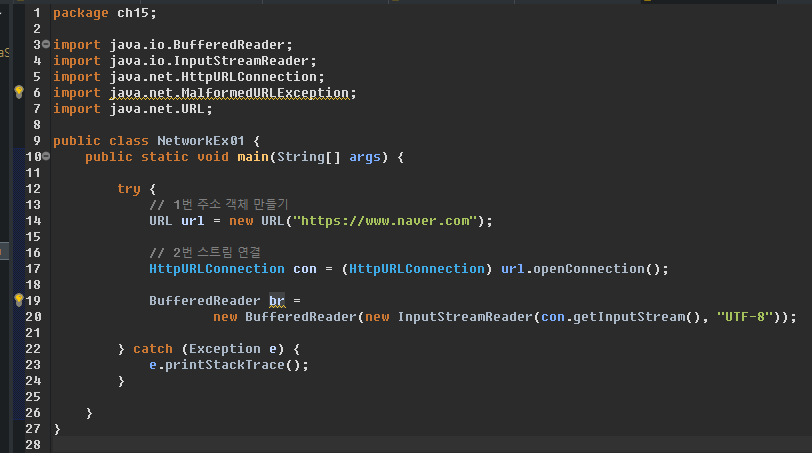
Task: Click variable con declaration on line 17
Action: (x=304, y=269)
